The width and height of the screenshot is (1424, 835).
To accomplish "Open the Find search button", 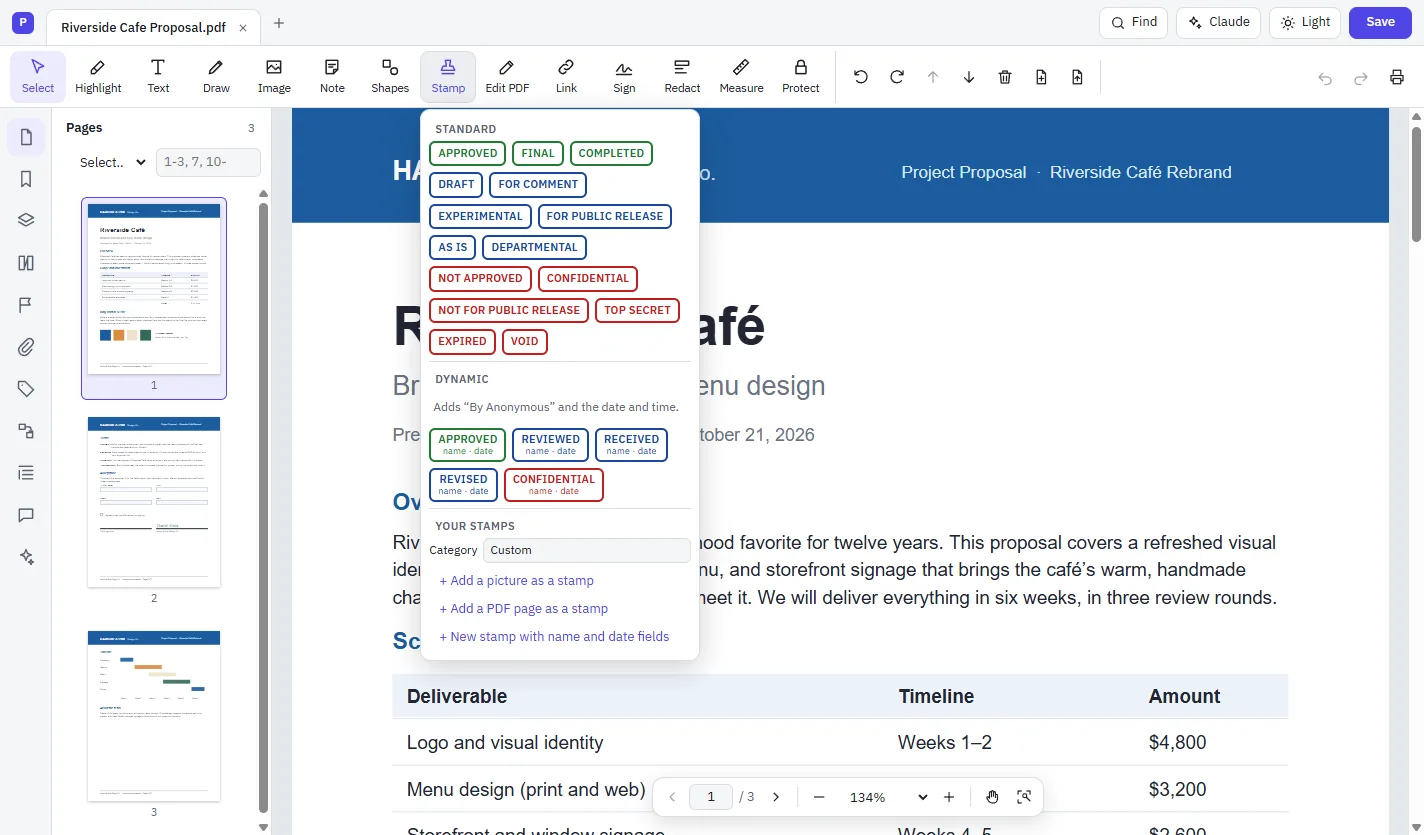I will (x=1133, y=22).
